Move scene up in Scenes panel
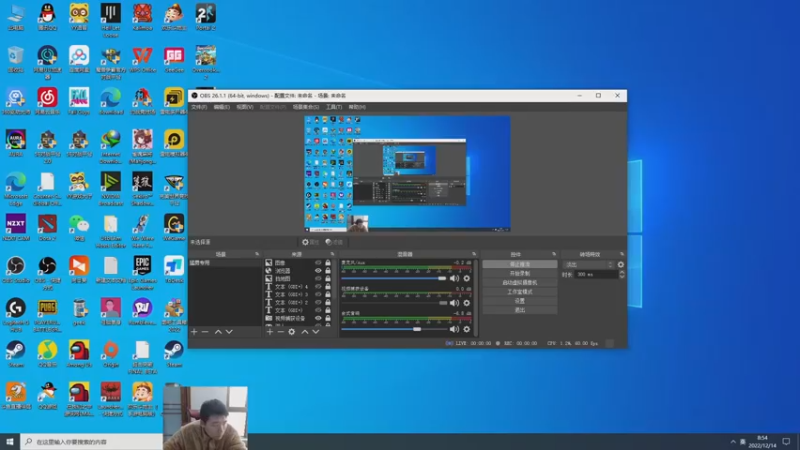This screenshot has width=800, height=450. coord(218,332)
